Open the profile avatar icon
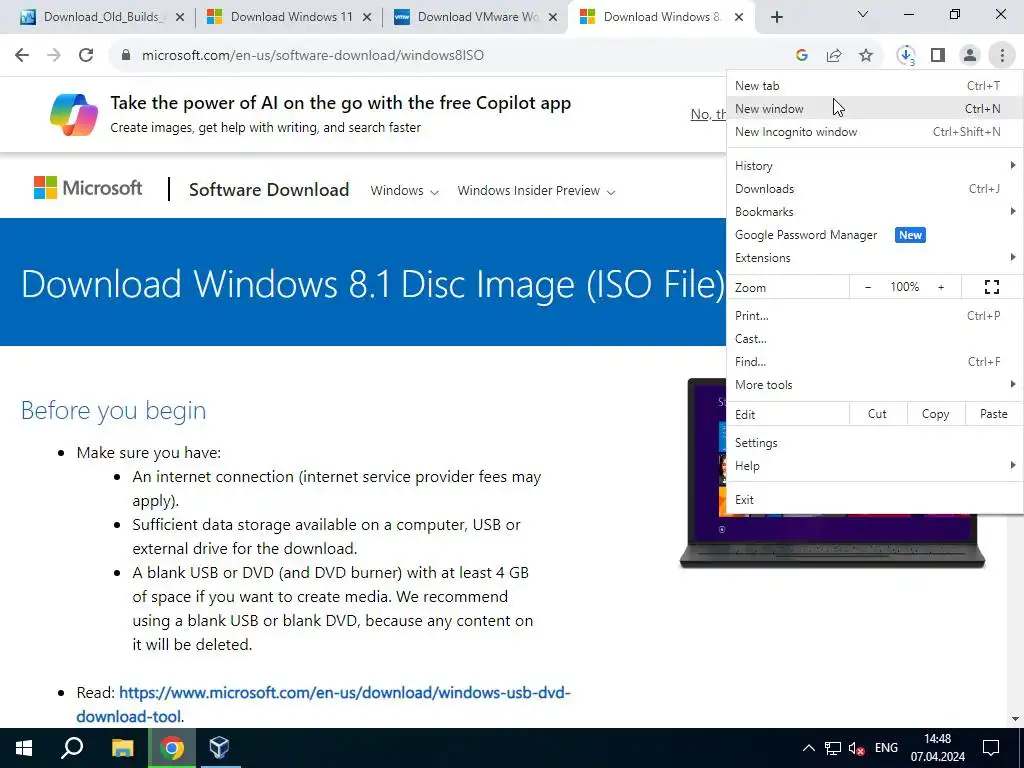Viewport: 1024px width, 768px height. (x=970, y=56)
